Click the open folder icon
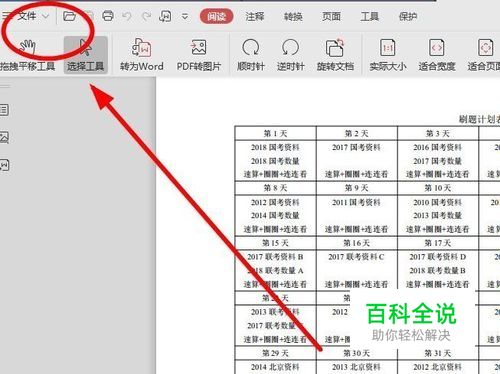The image size is (500, 374). pyautogui.click(x=69, y=16)
